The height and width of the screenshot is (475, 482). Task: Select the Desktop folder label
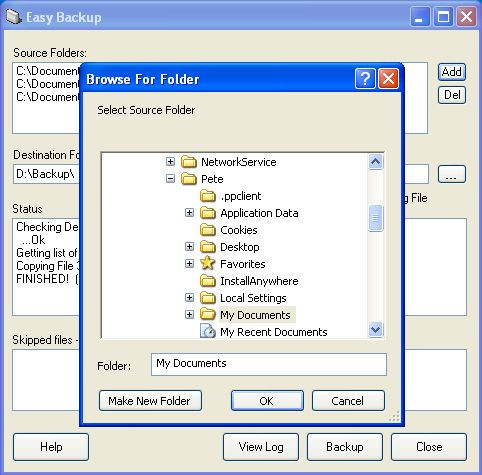tap(240, 247)
